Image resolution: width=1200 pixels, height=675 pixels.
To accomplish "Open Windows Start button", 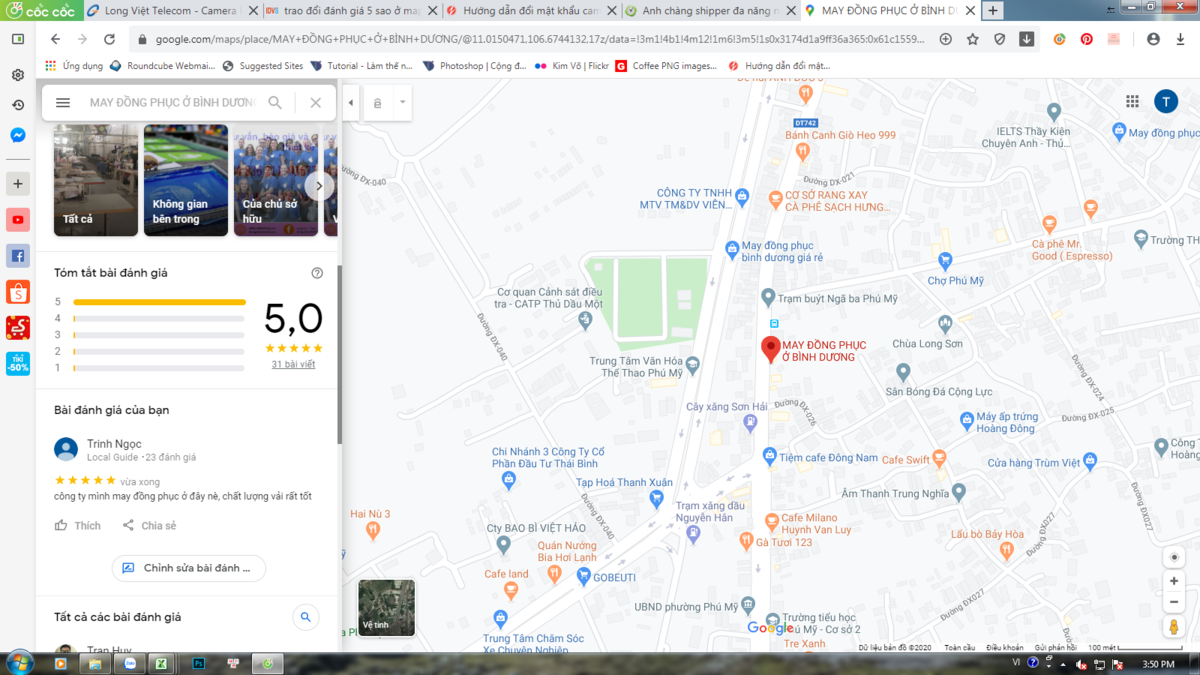I will point(20,663).
